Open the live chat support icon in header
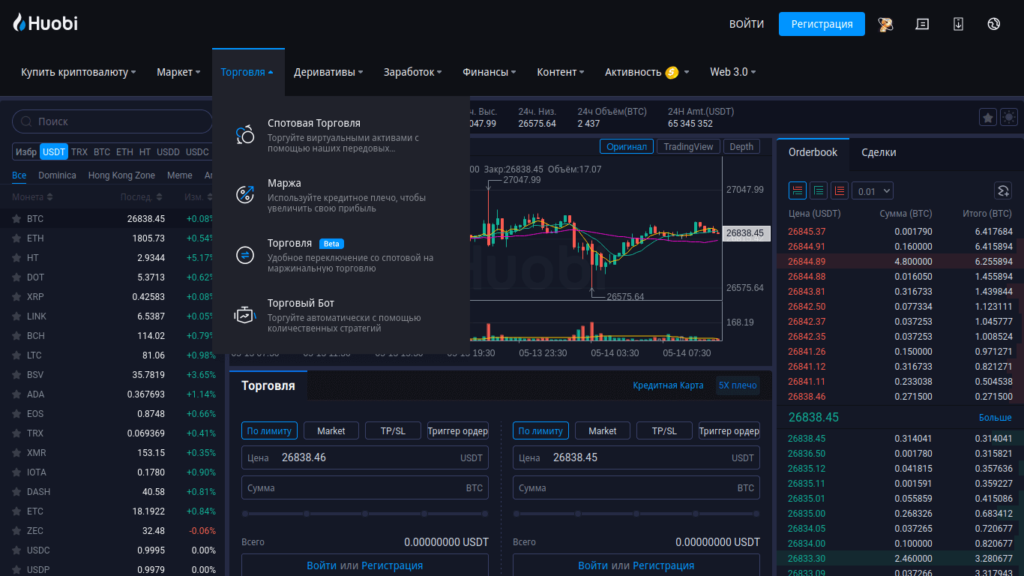The image size is (1024, 576). [922, 23]
